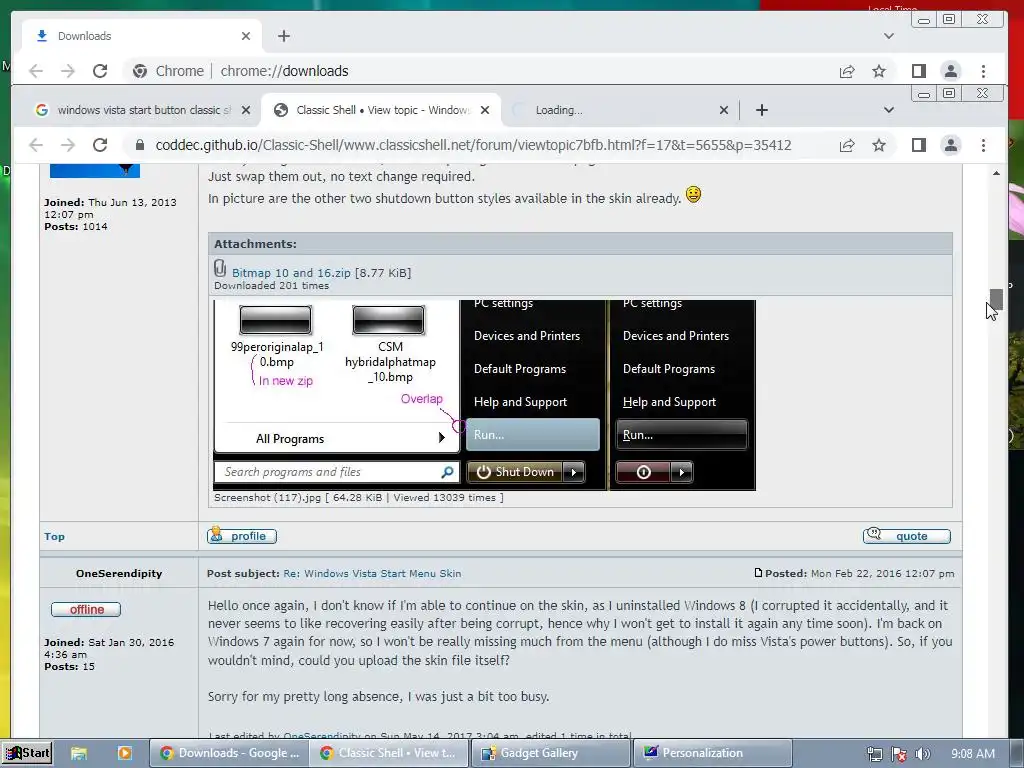Viewport: 1024px width, 768px height.
Task: Select the Downloads tab
Action: click(142, 36)
